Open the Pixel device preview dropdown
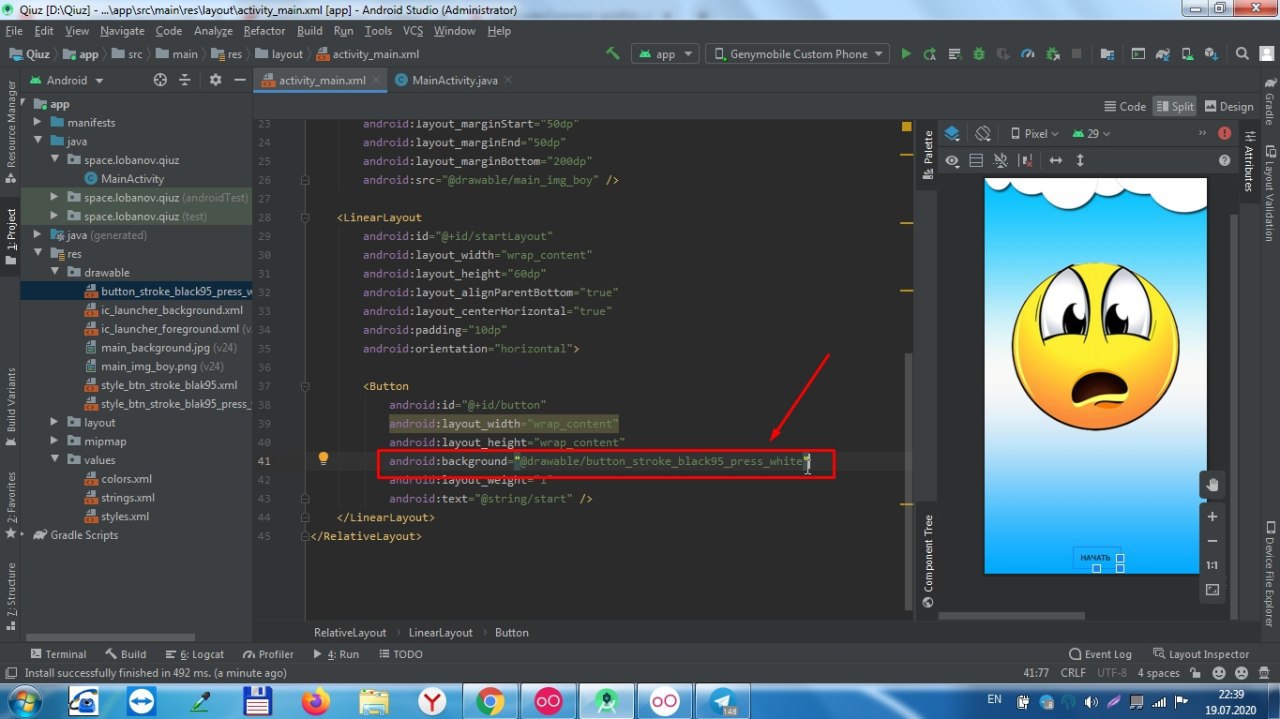Screen dimensions: 1280x719 click(1034, 133)
